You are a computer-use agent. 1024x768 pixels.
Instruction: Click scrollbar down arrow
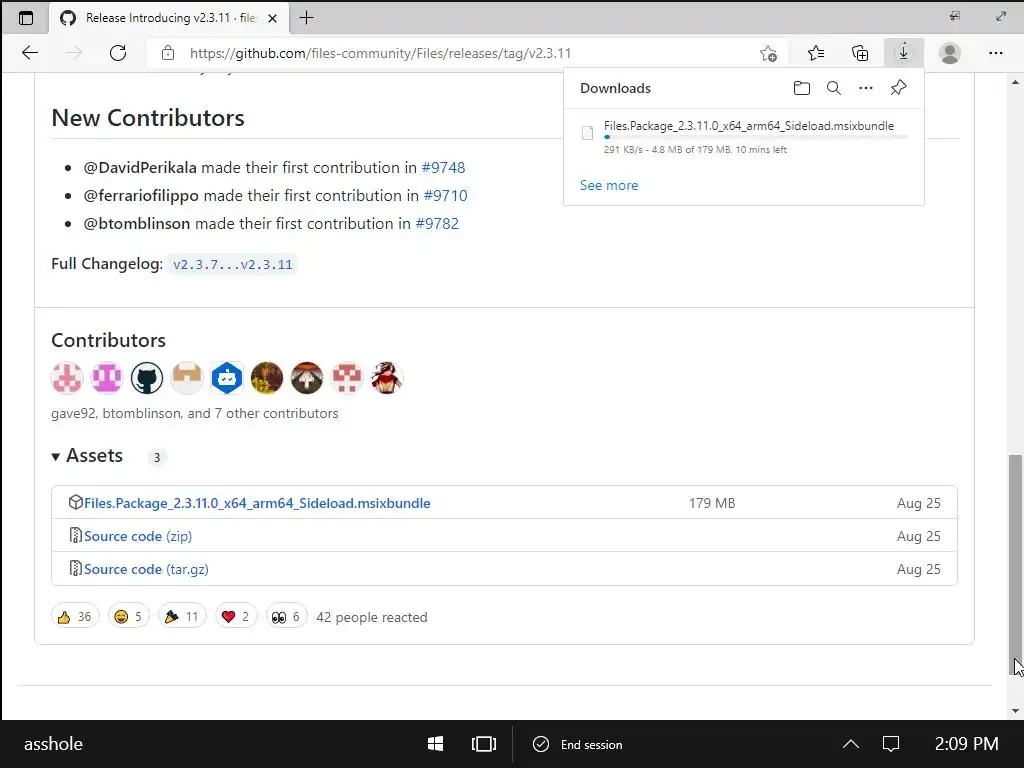[1015, 711]
